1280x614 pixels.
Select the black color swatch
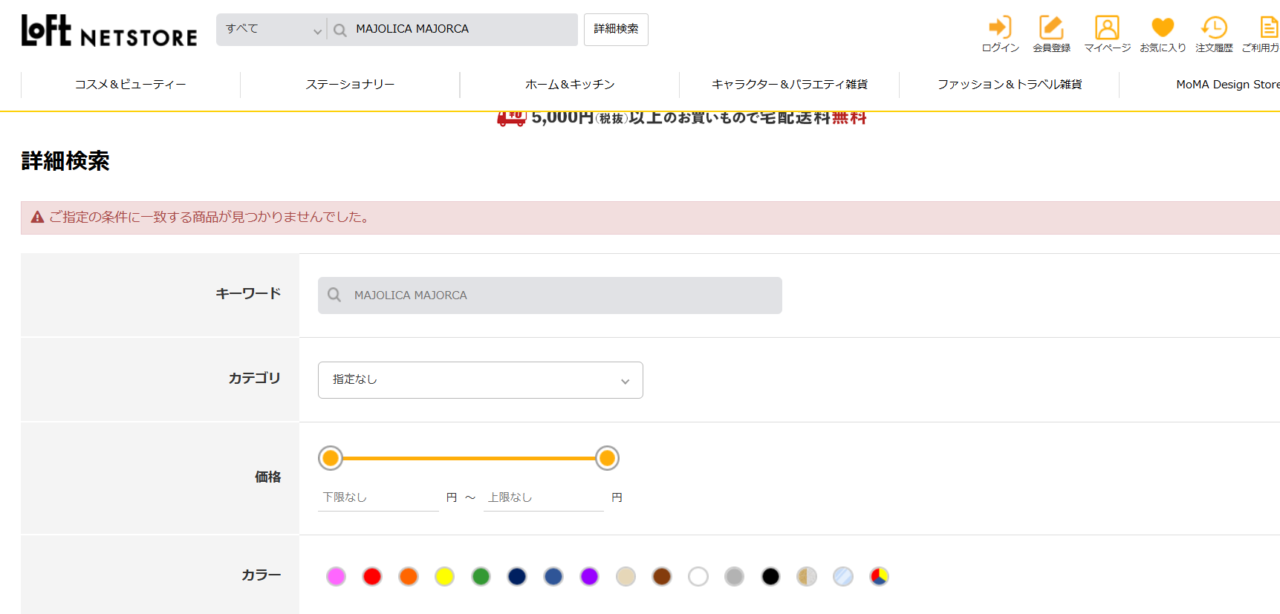tap(770, 576)
